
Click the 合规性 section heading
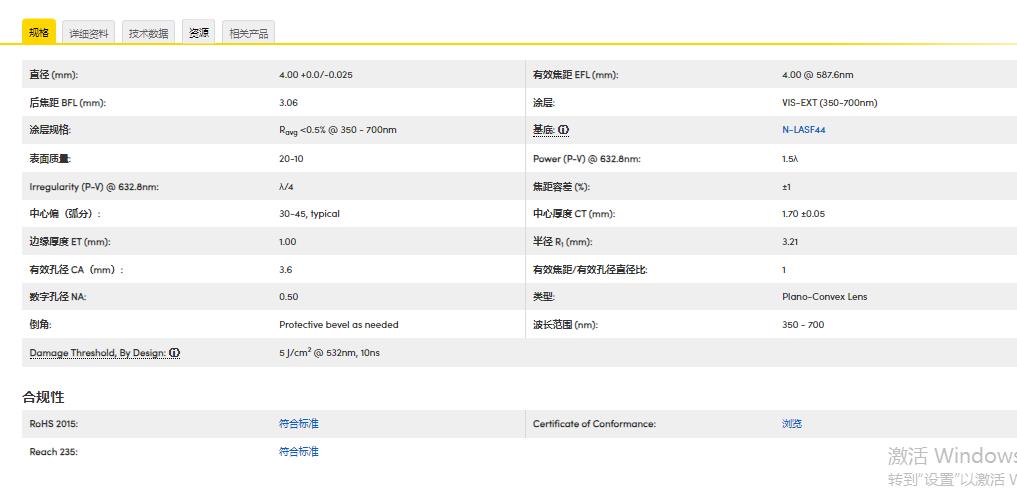(43, 397)
